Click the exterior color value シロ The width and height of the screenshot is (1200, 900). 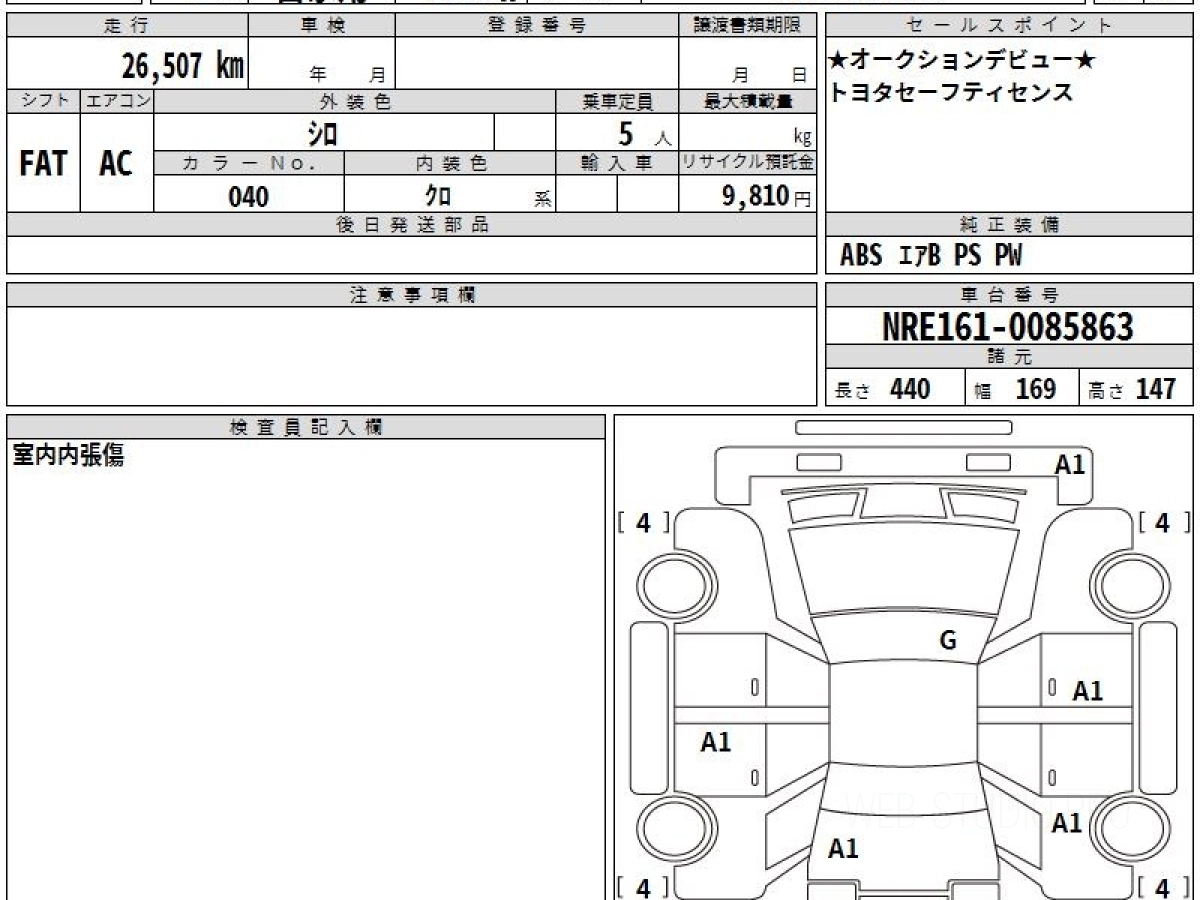coord(321,132)
